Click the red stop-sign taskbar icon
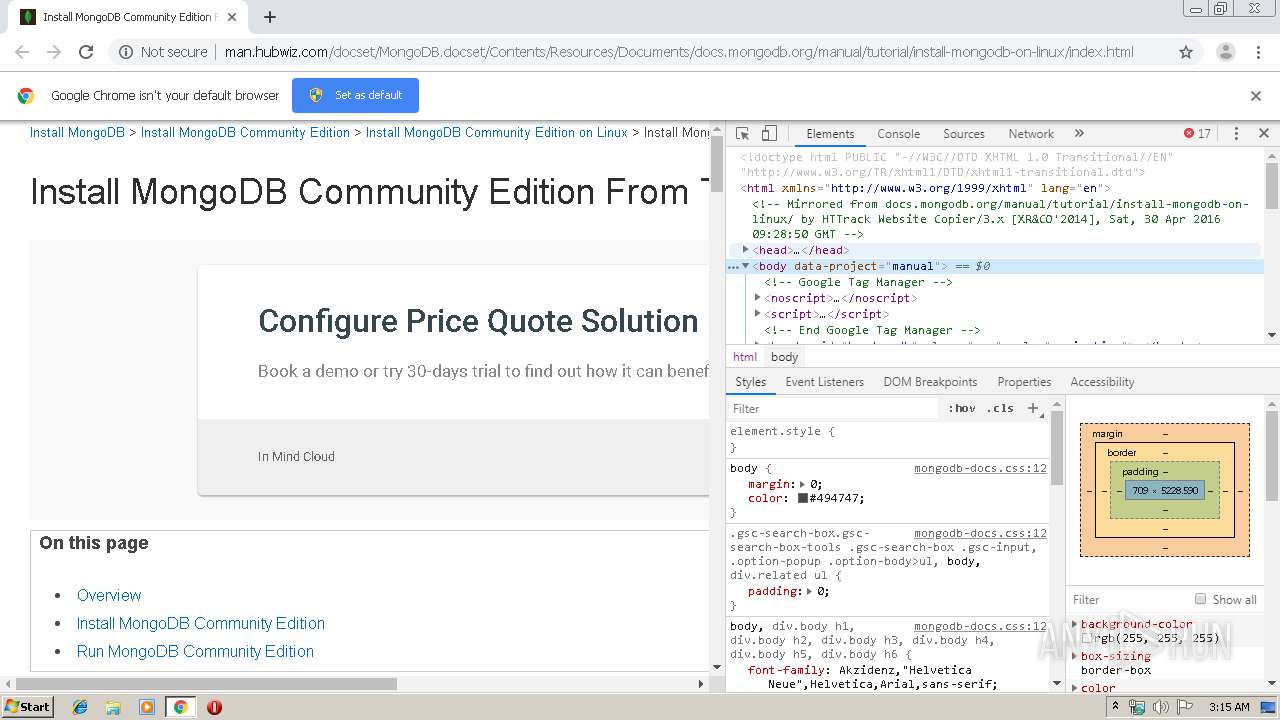The image size is (1280, 720). [x=214, y=707]
